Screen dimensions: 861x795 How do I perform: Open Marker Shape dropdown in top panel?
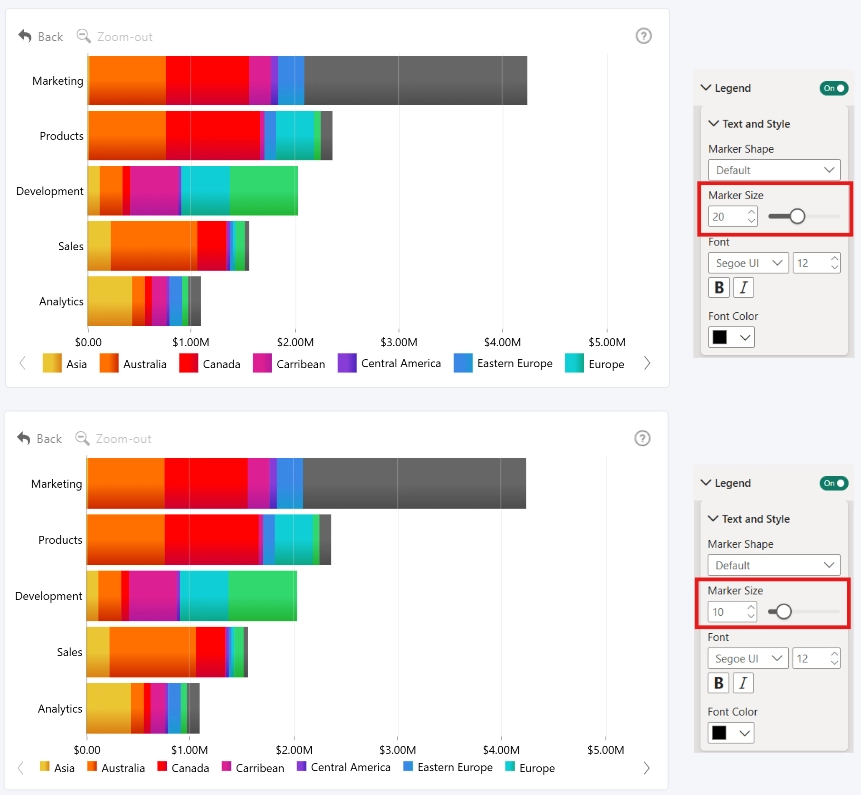774,170
